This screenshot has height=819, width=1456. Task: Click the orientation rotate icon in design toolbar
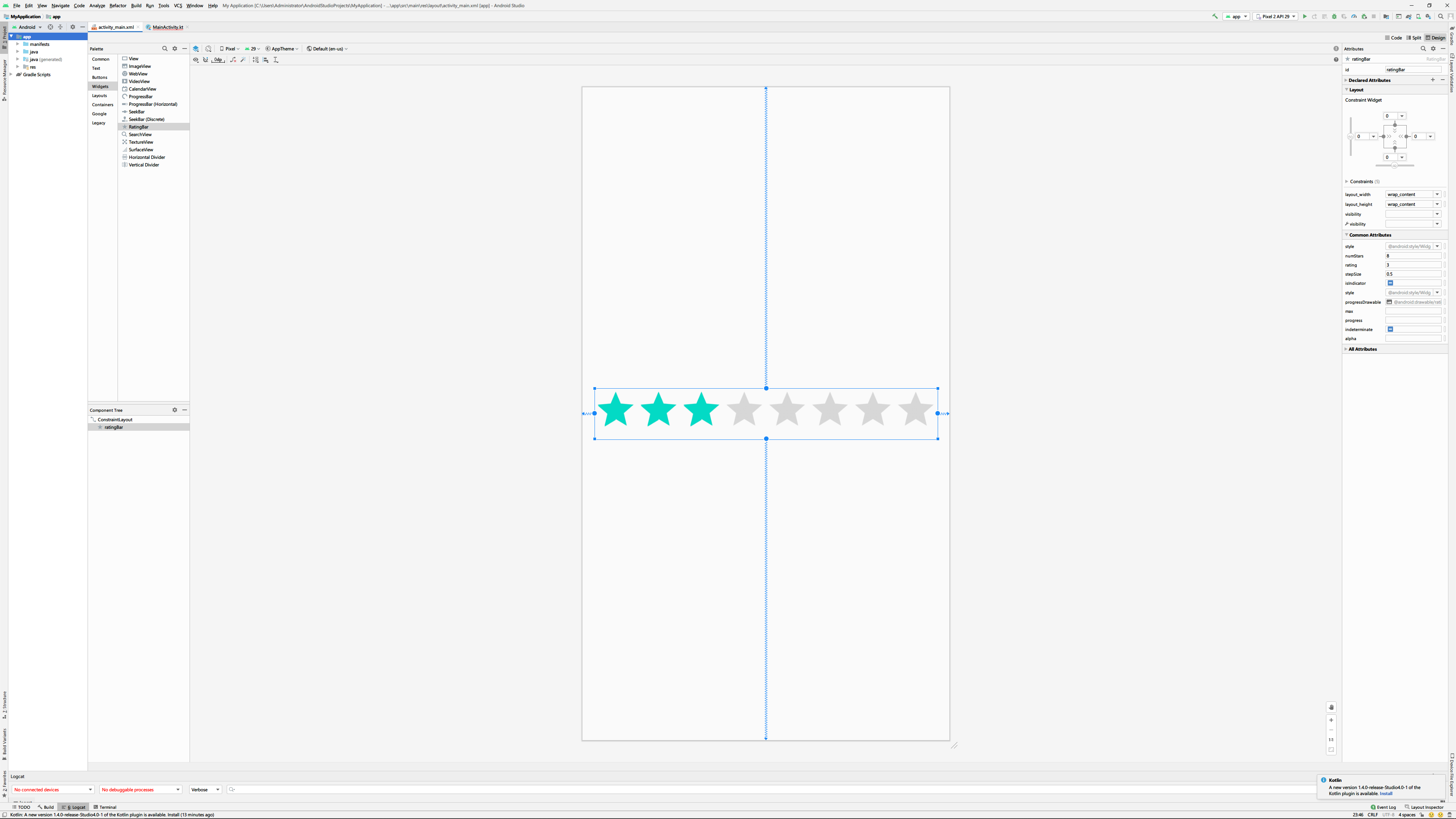coord(209,49)
